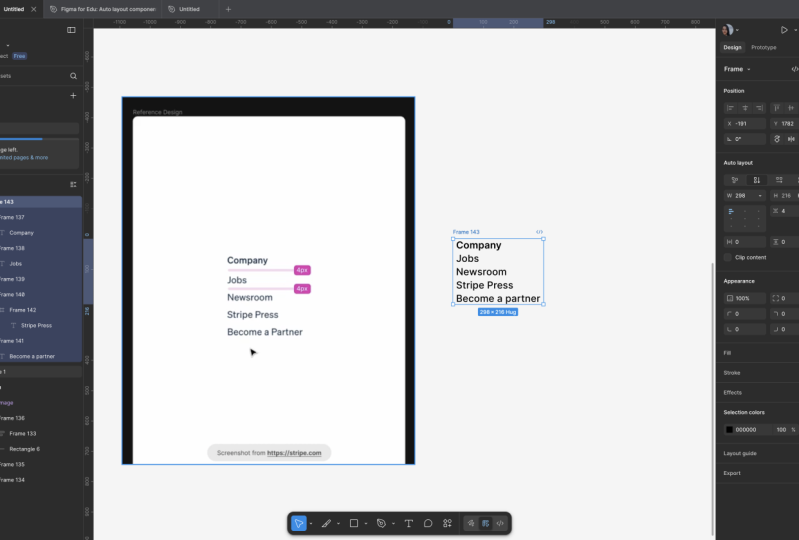This screenshot has width=799, height=540.
Task: Toggle the left sidebar panel icon
Action: [71, 30]
